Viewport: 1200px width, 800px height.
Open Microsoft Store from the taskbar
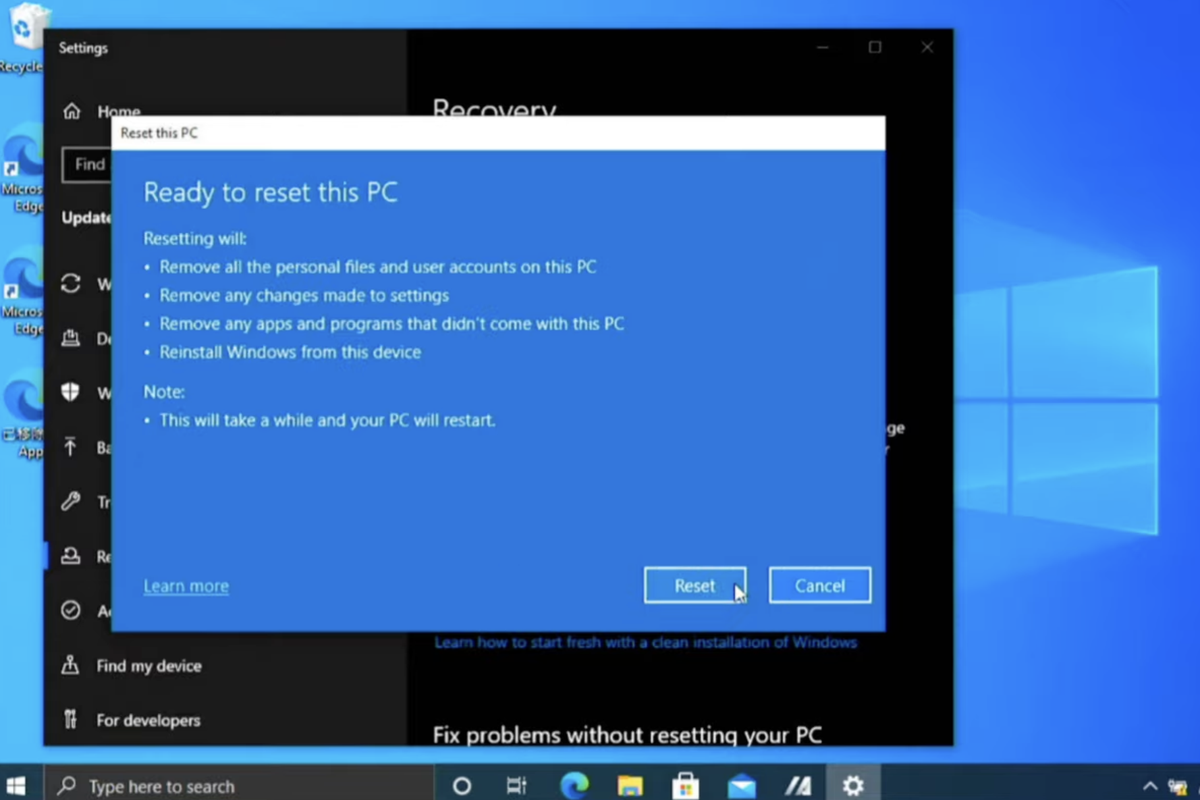685,786
